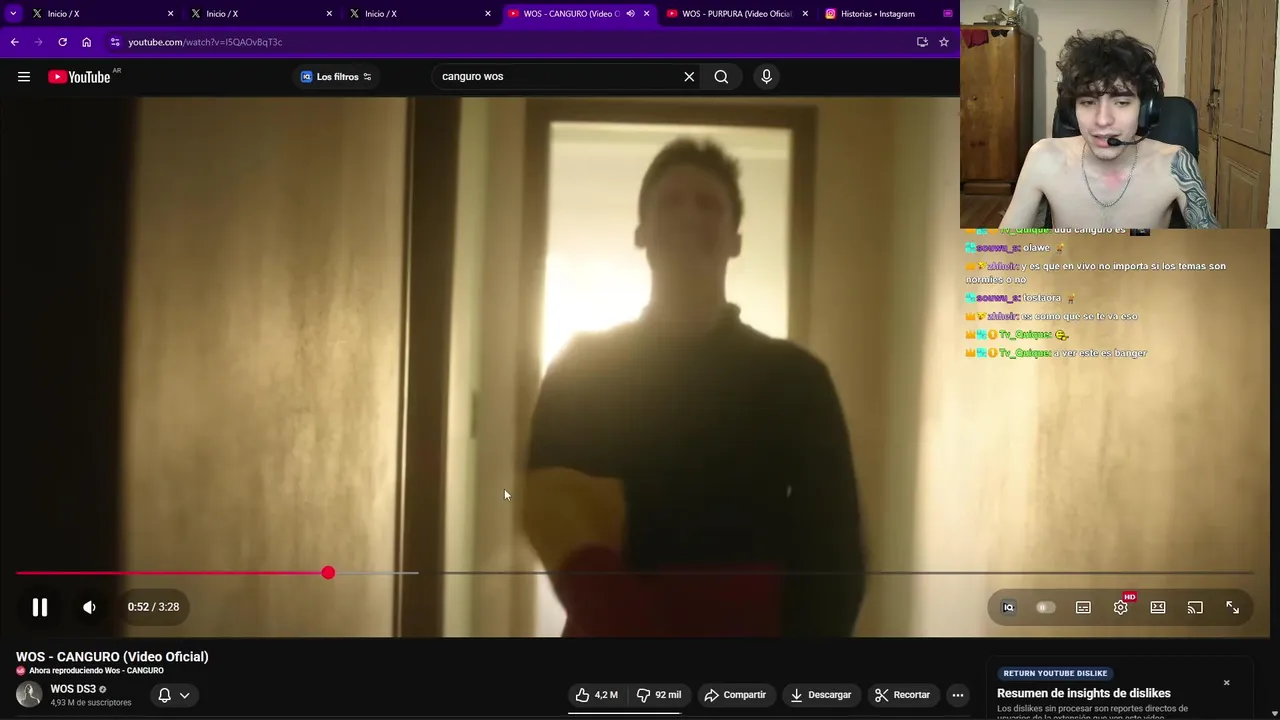1280x720 pixels.
Task: Go to YouTube home via logo
Action: (x=79, y=77)
